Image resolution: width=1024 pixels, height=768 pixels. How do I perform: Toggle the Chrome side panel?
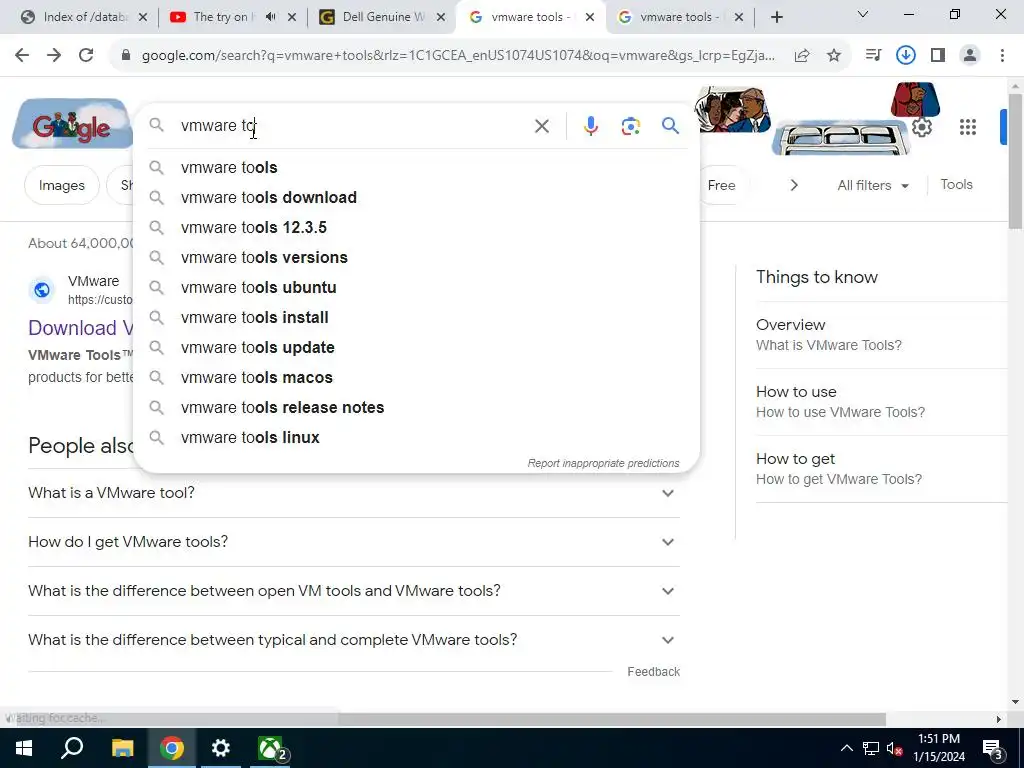point(938,56)
